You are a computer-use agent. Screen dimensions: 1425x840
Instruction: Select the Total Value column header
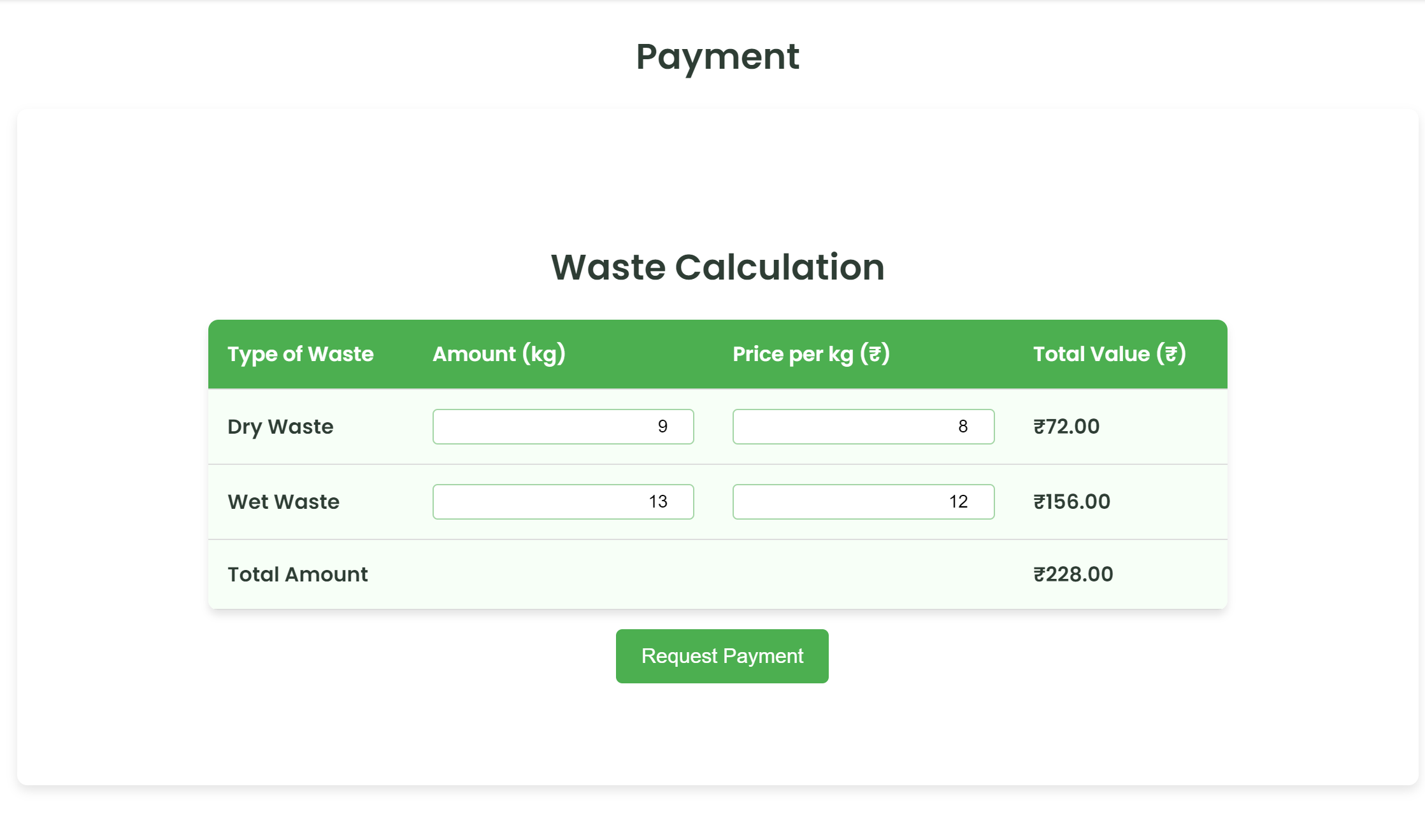pos(1109,354)
